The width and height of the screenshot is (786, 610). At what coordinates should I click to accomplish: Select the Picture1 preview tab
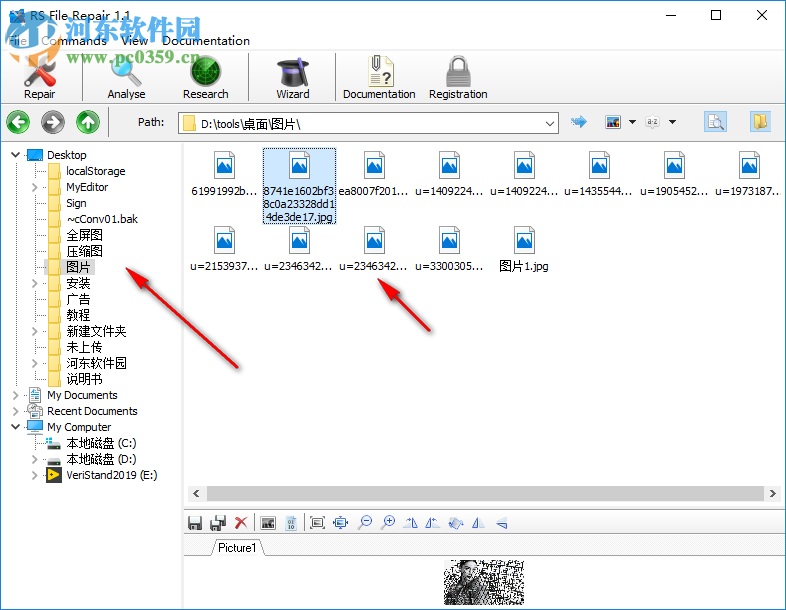[237, 548]
